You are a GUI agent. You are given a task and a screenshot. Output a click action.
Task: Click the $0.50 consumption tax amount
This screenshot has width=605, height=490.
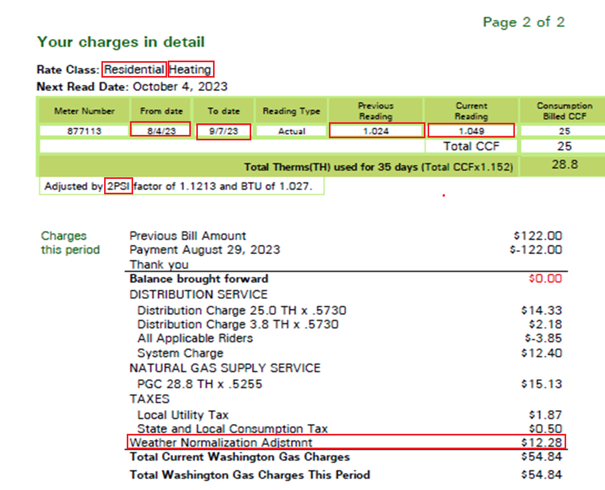[546, 429]
